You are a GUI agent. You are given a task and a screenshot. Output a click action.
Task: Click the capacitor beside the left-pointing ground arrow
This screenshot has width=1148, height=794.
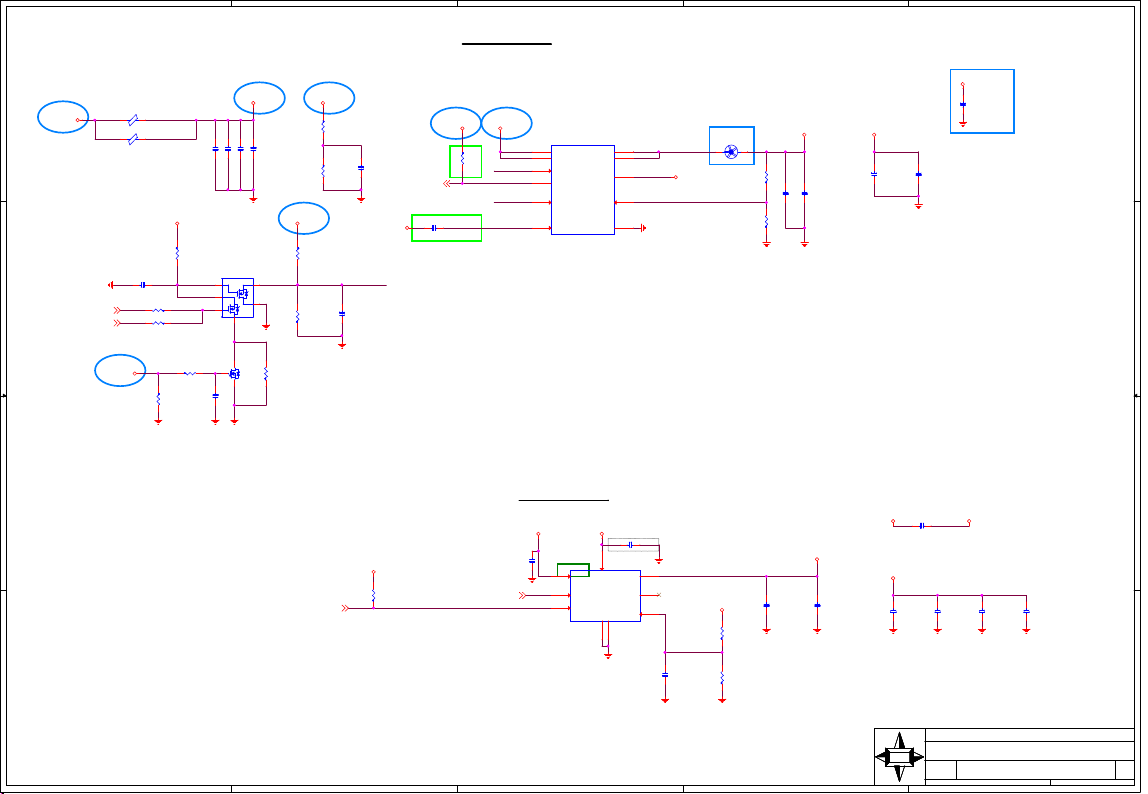point(143,285)
